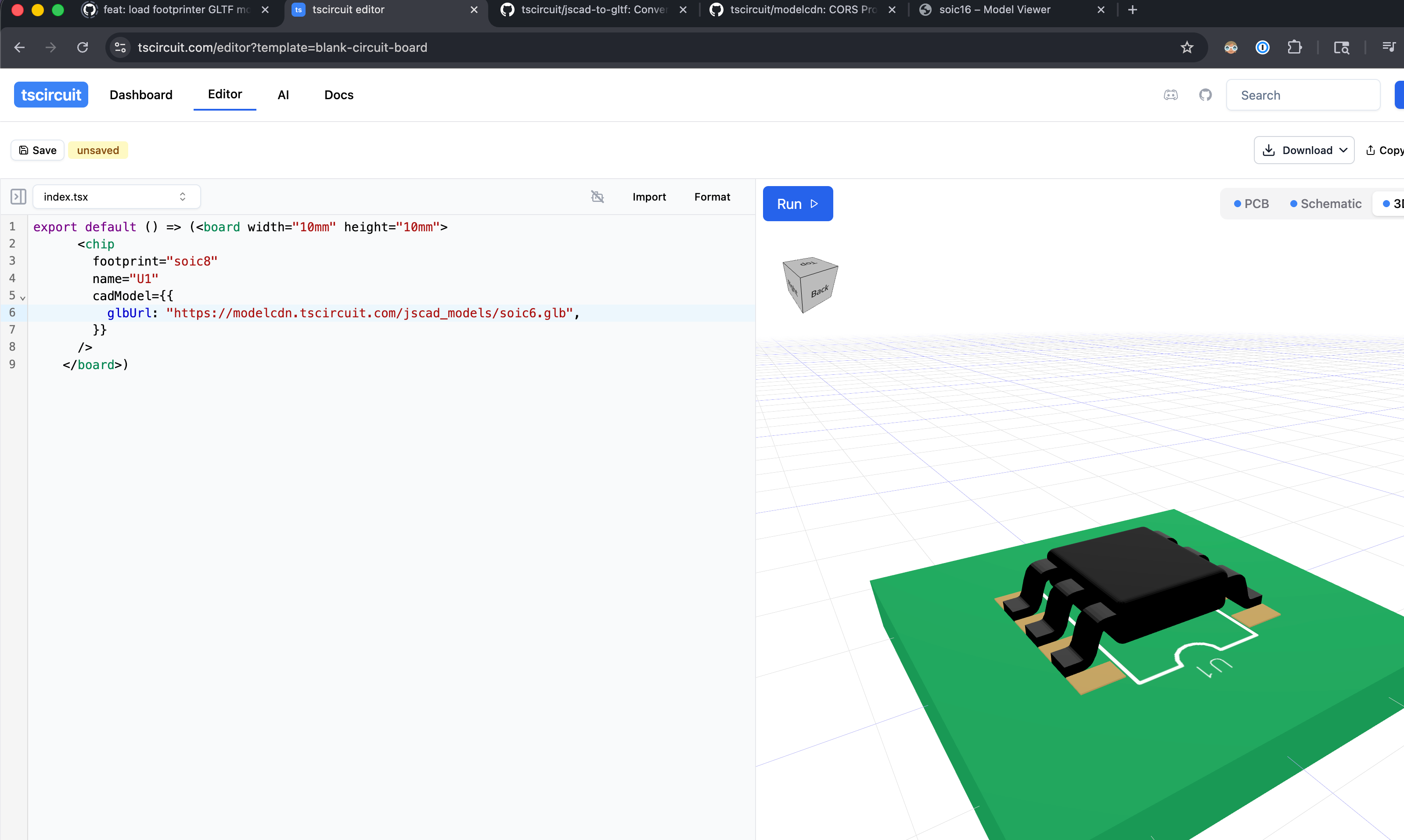The image size is (1404, 840).
Task: Open the GitHub icon in header
Action: (1205, 95)
